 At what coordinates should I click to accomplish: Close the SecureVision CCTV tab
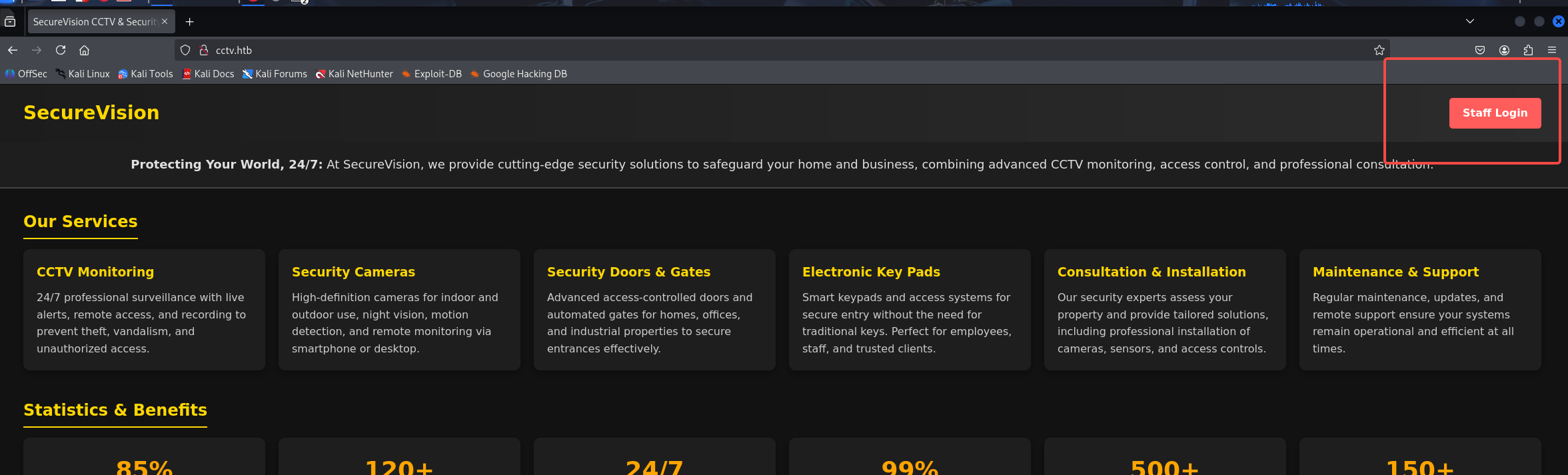165,21
